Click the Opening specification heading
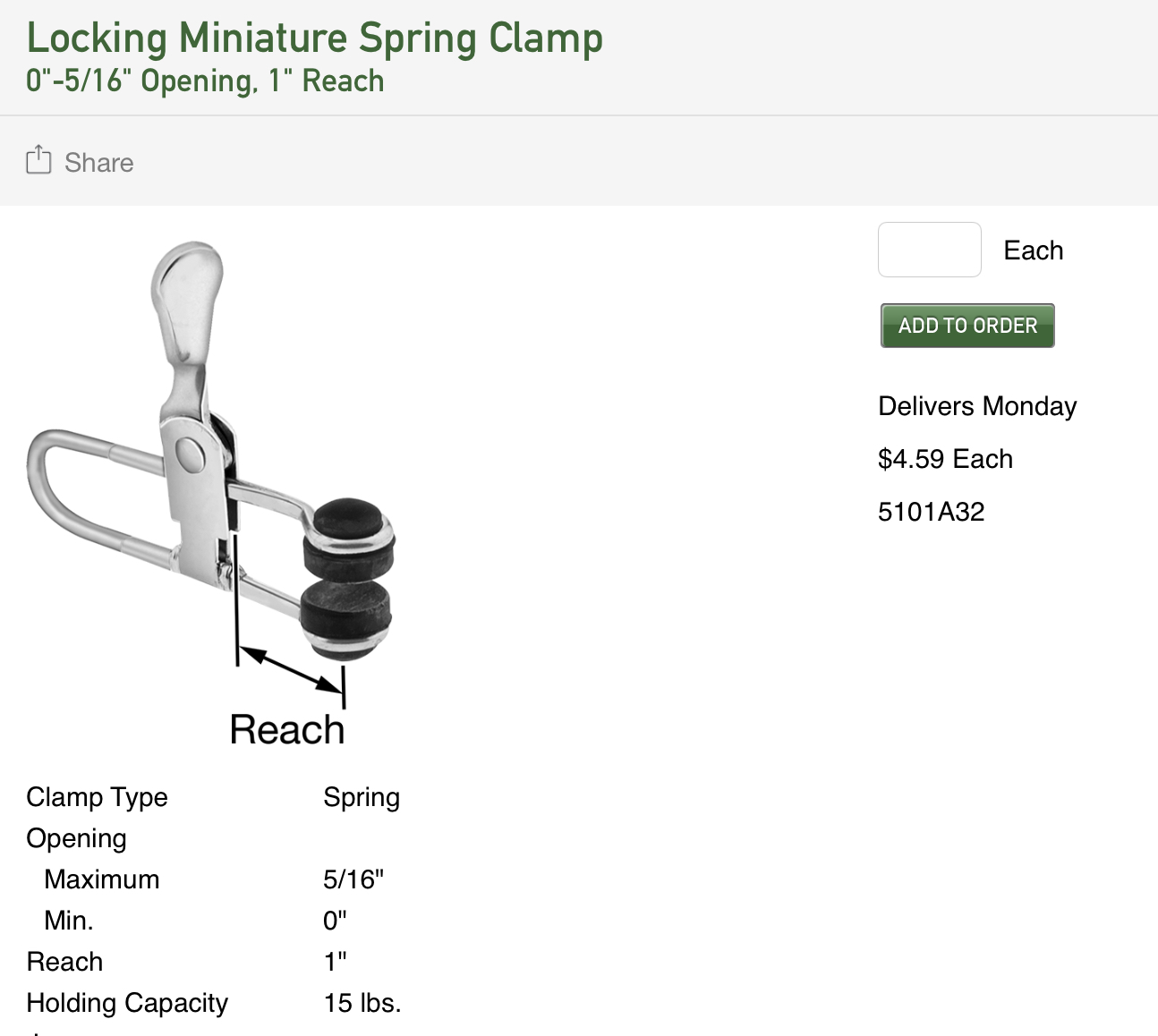 tap(76, 838)
